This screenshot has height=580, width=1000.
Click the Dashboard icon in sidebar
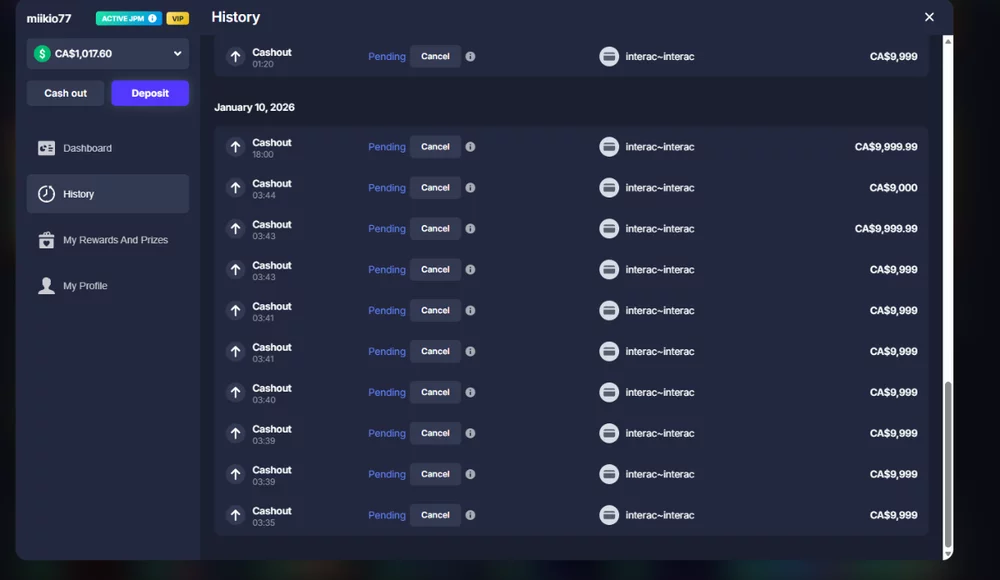46,148
